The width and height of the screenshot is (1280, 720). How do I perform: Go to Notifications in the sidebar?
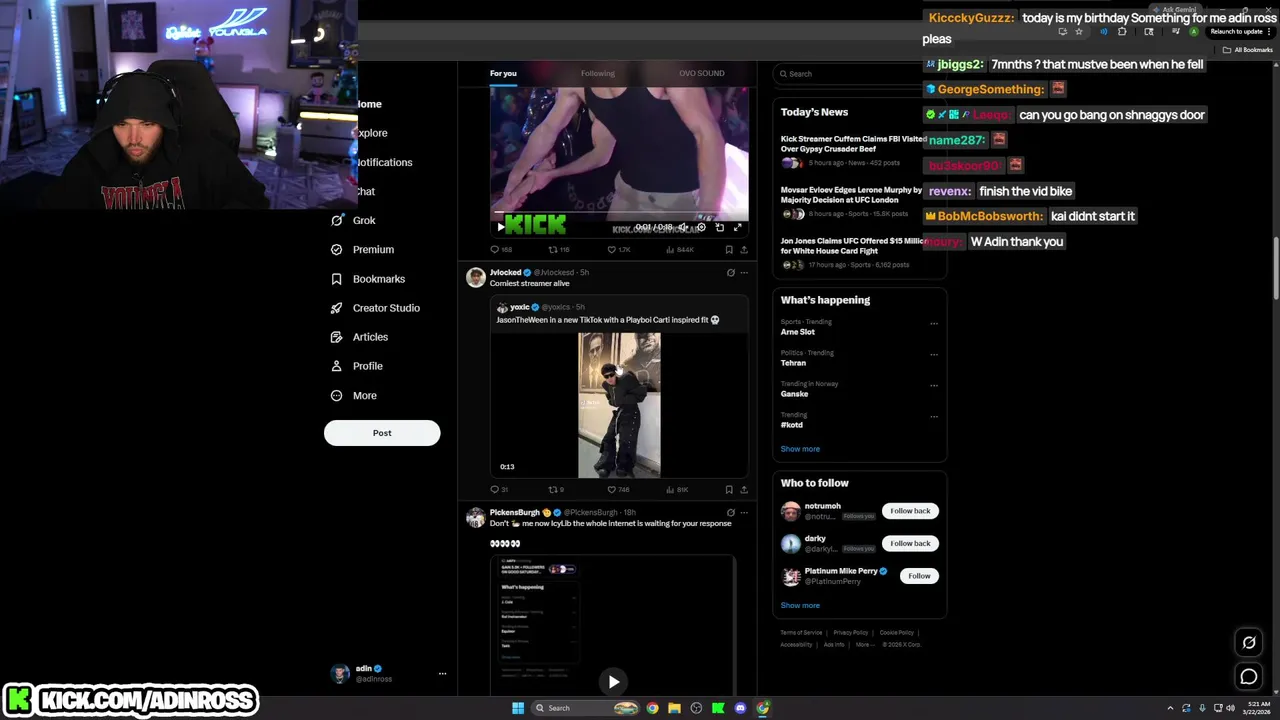pos(385,162)
